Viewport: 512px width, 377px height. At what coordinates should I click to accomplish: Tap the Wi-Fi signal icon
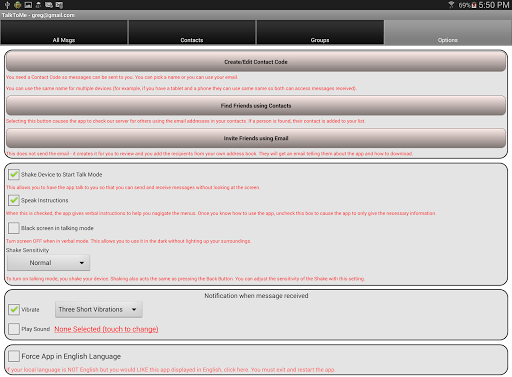451,5
